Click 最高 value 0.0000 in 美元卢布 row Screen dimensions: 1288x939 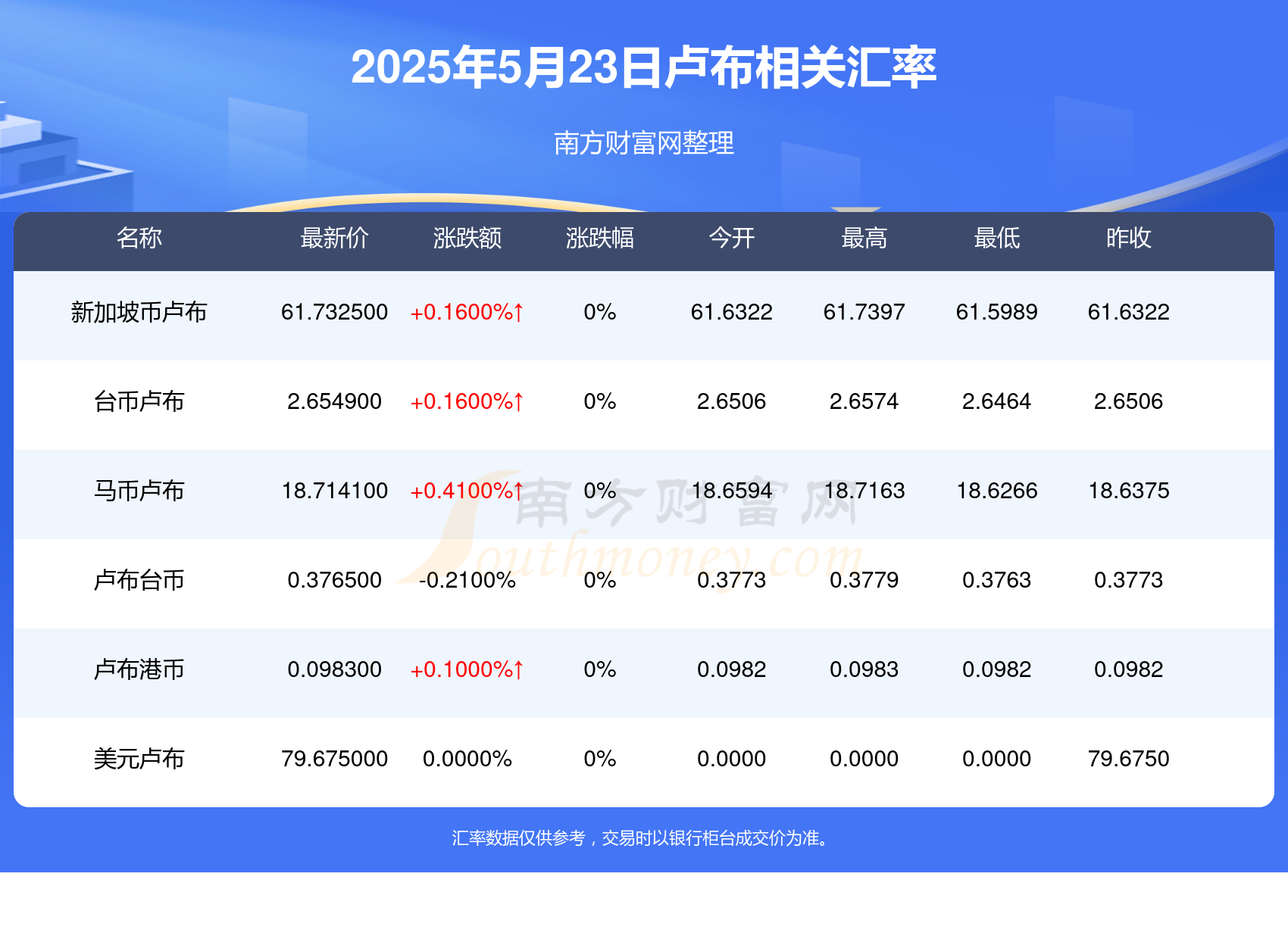(x=864, y=759)
